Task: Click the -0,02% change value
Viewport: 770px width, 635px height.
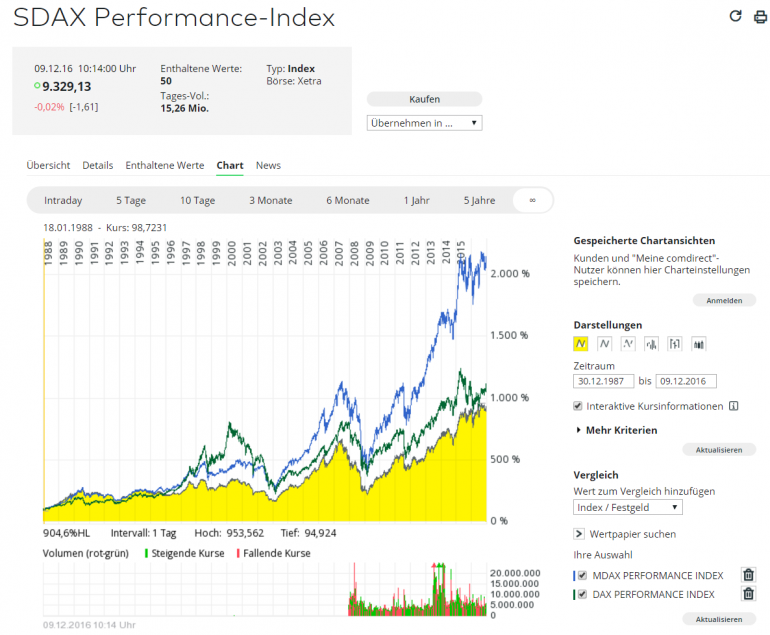Action: click(49, 107)
